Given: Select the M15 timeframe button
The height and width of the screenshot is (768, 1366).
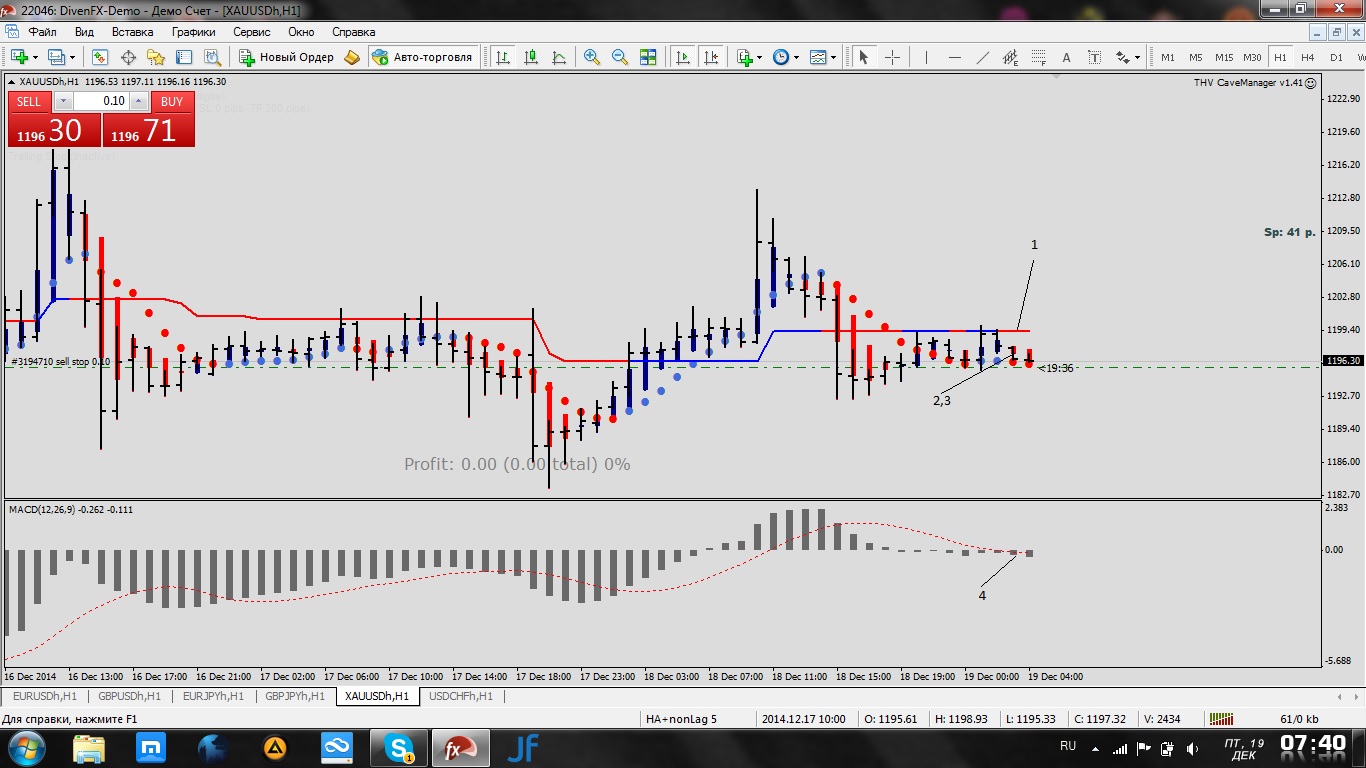Looking at the screenshot, I should coord(1224,57).
